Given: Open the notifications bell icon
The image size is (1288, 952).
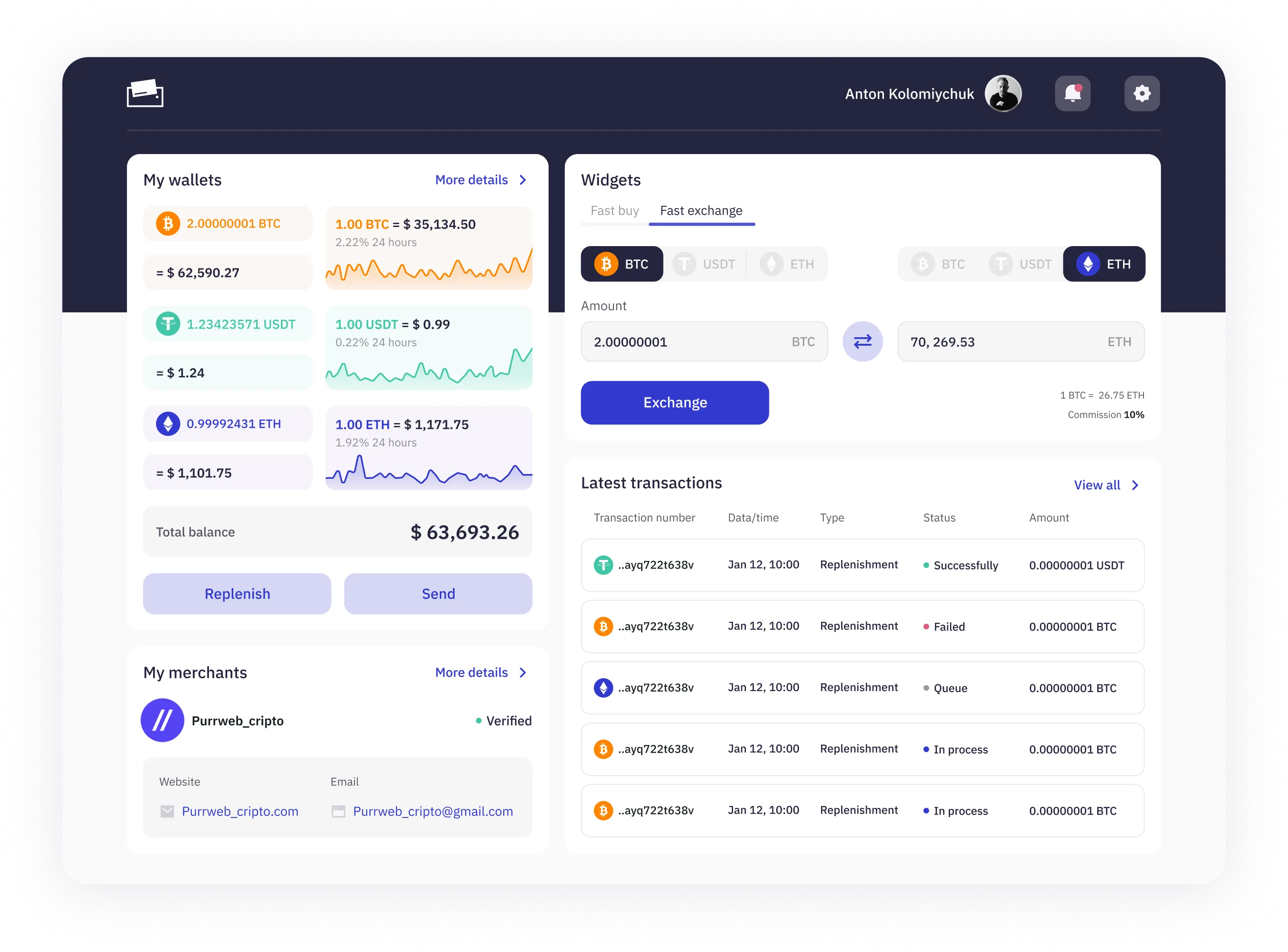Looking at the screenshot, I should point(1072,93).
